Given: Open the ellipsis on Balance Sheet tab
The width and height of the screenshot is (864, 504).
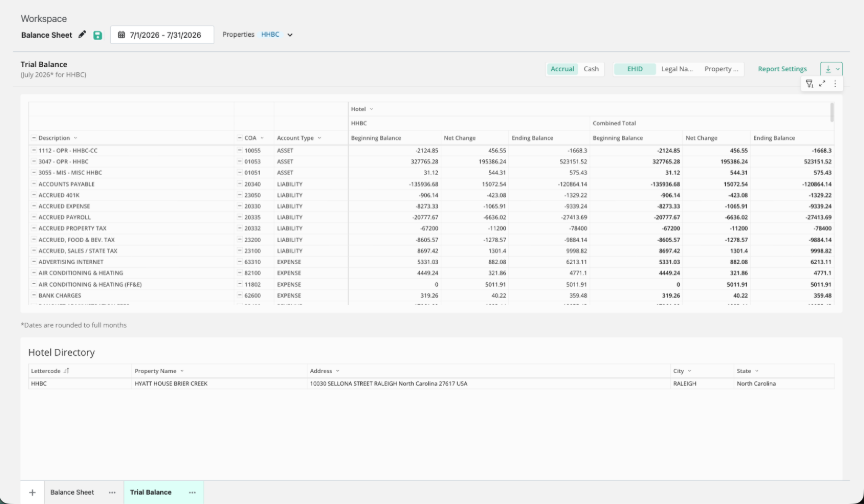Looking at the screenshot, I should (x=112, y=492).
